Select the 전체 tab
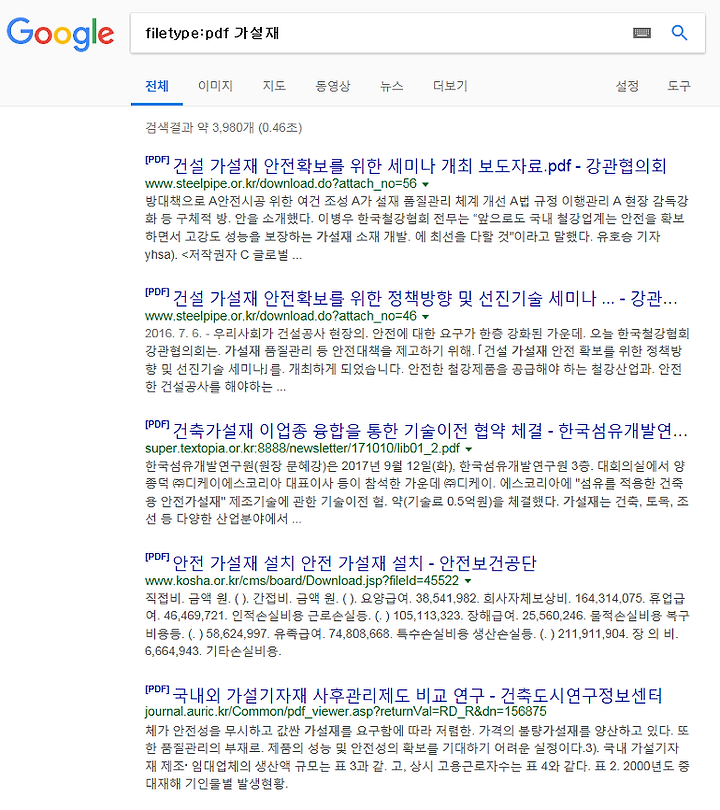 157,86
